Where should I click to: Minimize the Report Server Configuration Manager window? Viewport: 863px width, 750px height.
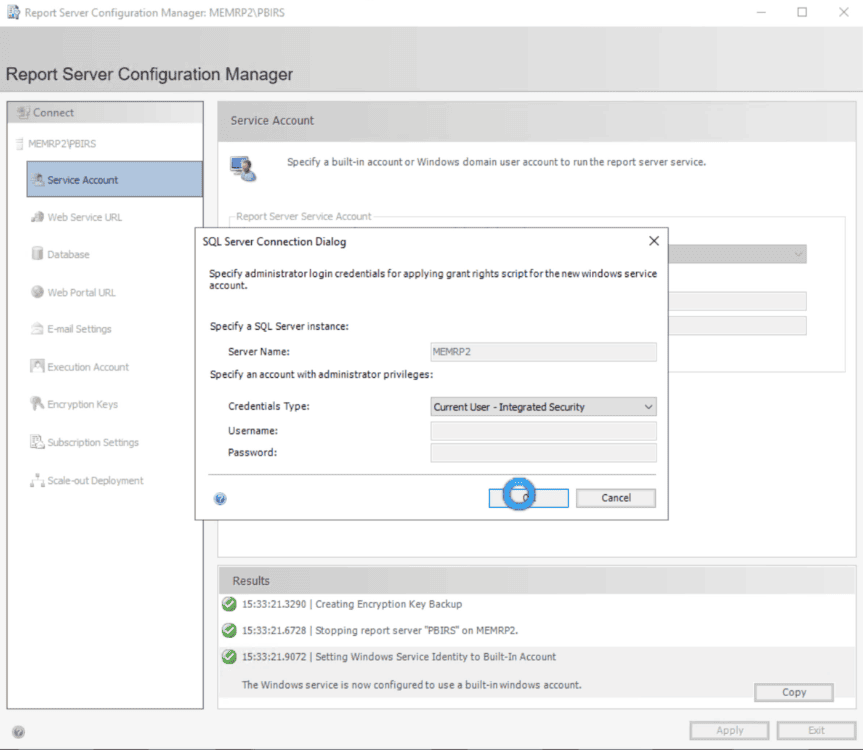761,12
